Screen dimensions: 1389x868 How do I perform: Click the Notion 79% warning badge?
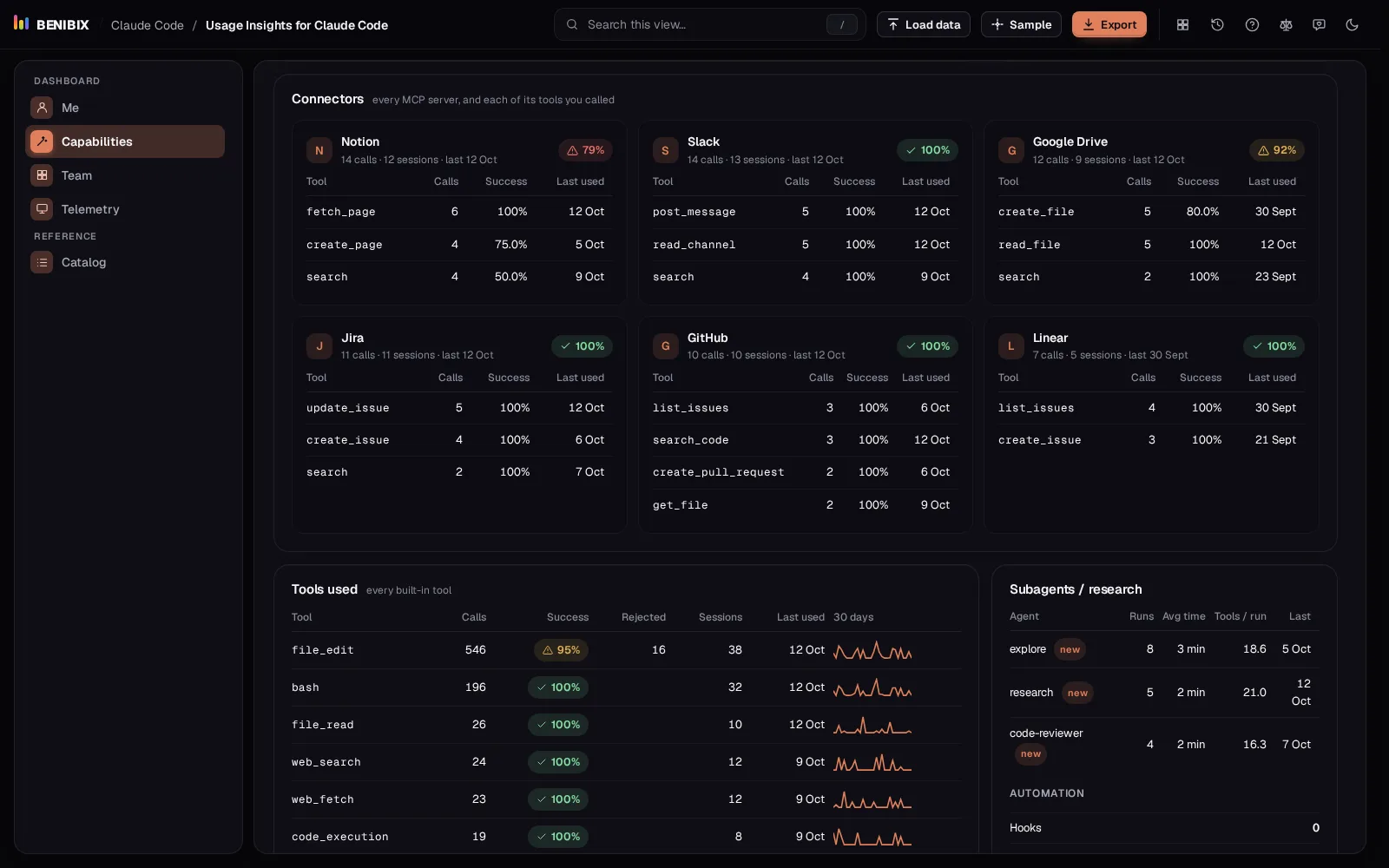click(x=586, y=150)
